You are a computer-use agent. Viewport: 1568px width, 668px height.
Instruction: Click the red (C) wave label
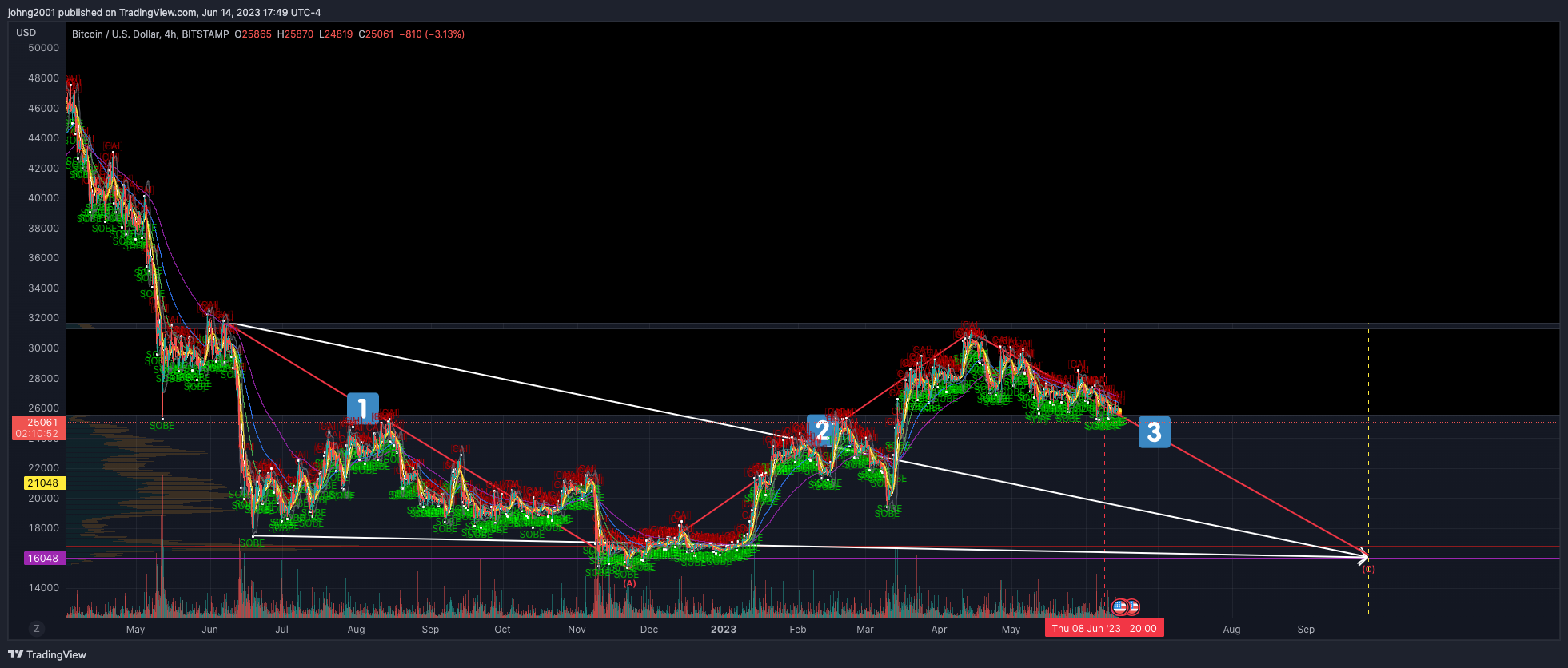tap(1368, 569)
